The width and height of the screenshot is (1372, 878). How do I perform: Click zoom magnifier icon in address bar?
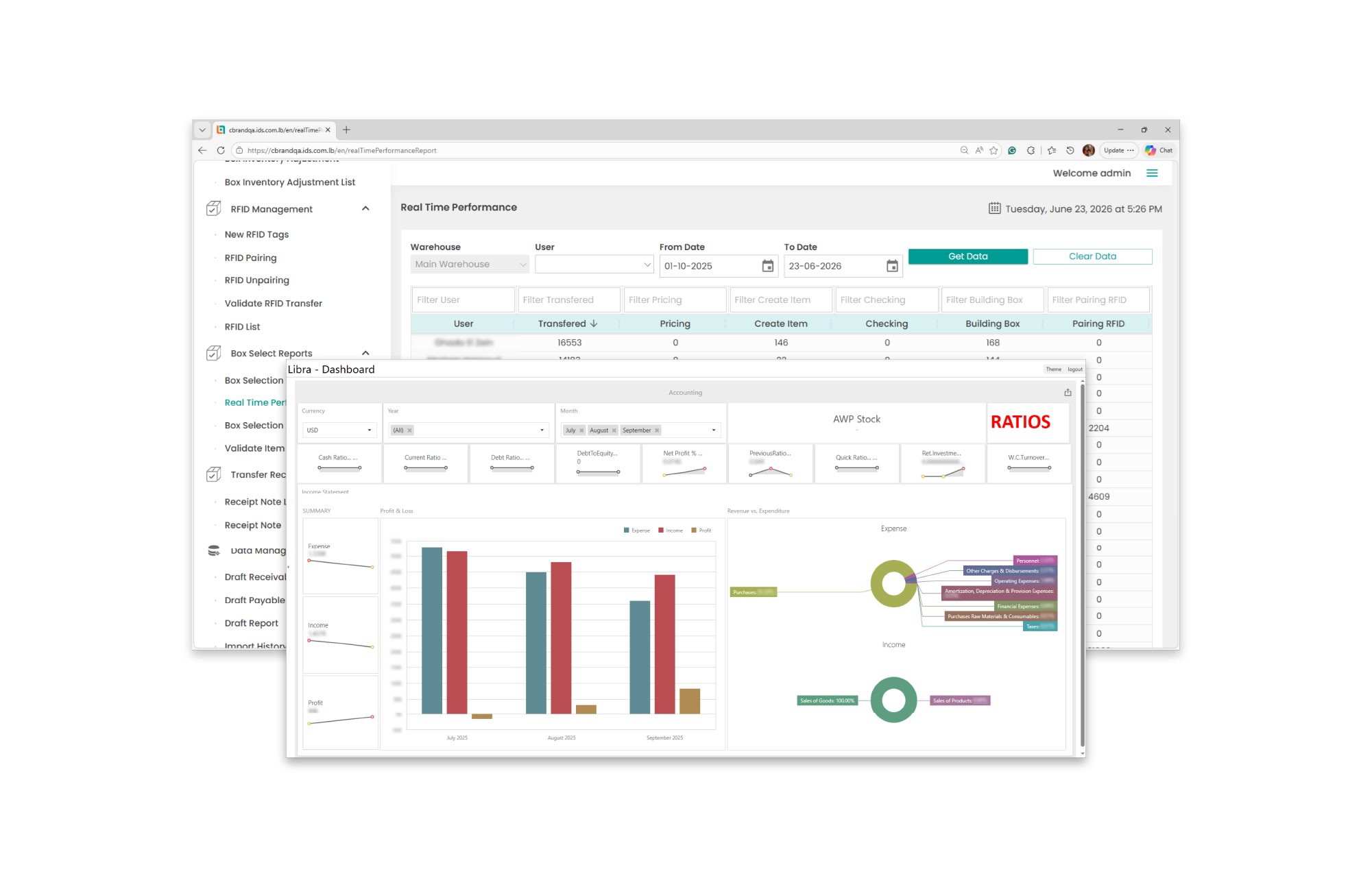point(965,150)
